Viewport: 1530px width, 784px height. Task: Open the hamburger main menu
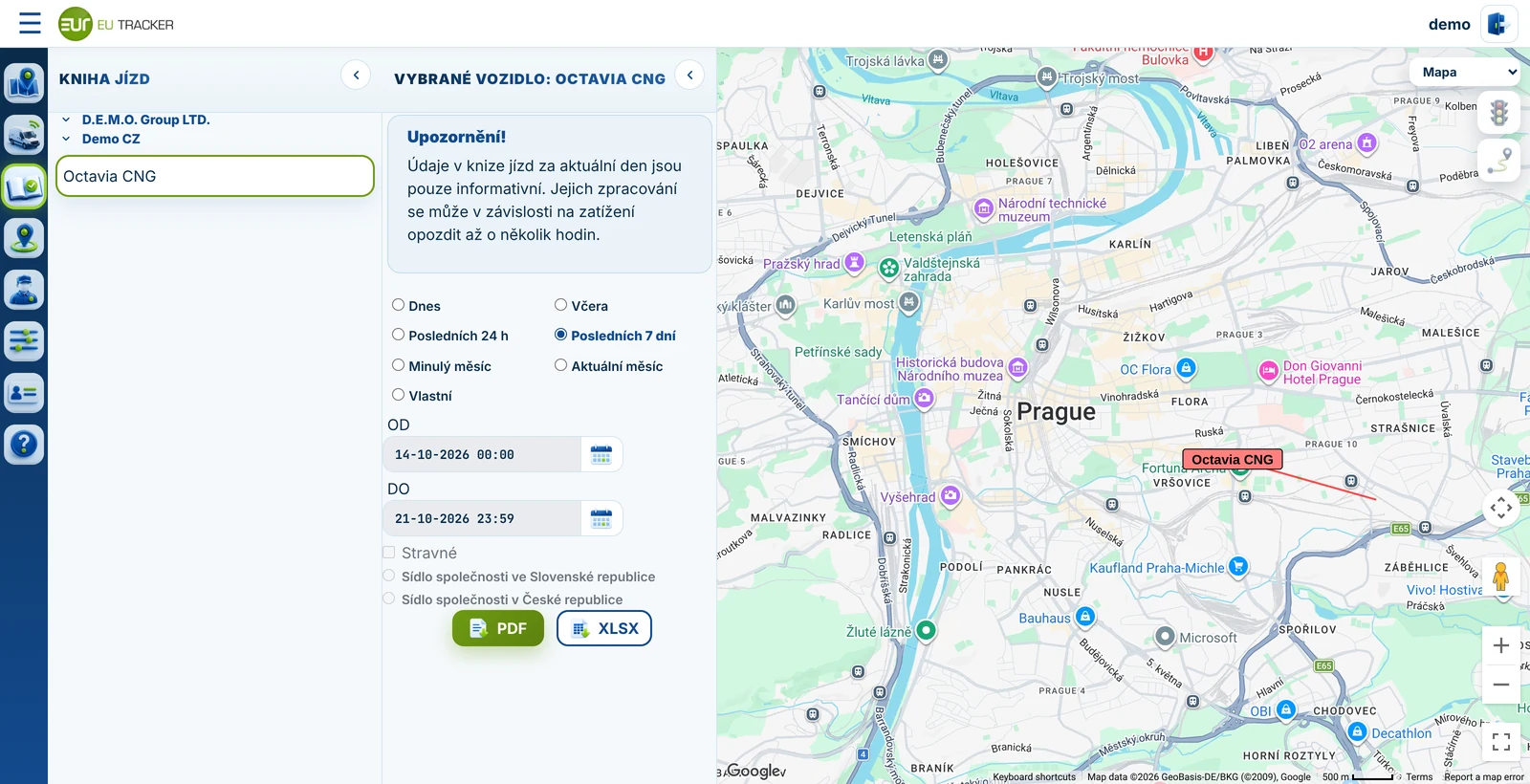click(x=30, y=23)
